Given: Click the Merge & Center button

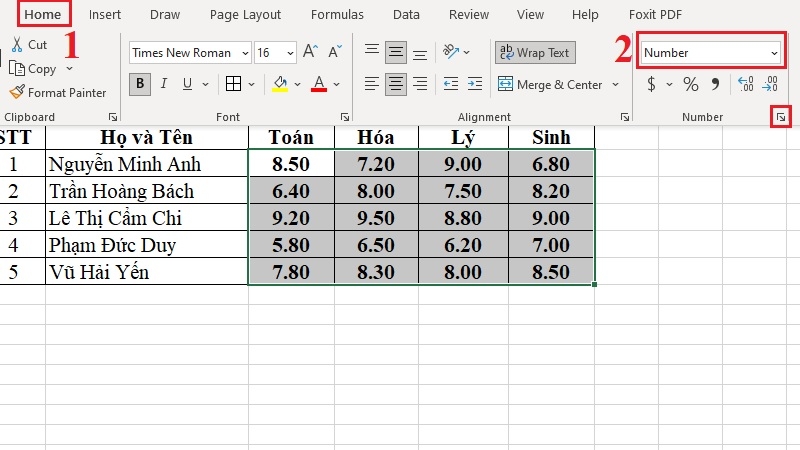Looking at the screenshot, I should (550, 84).
